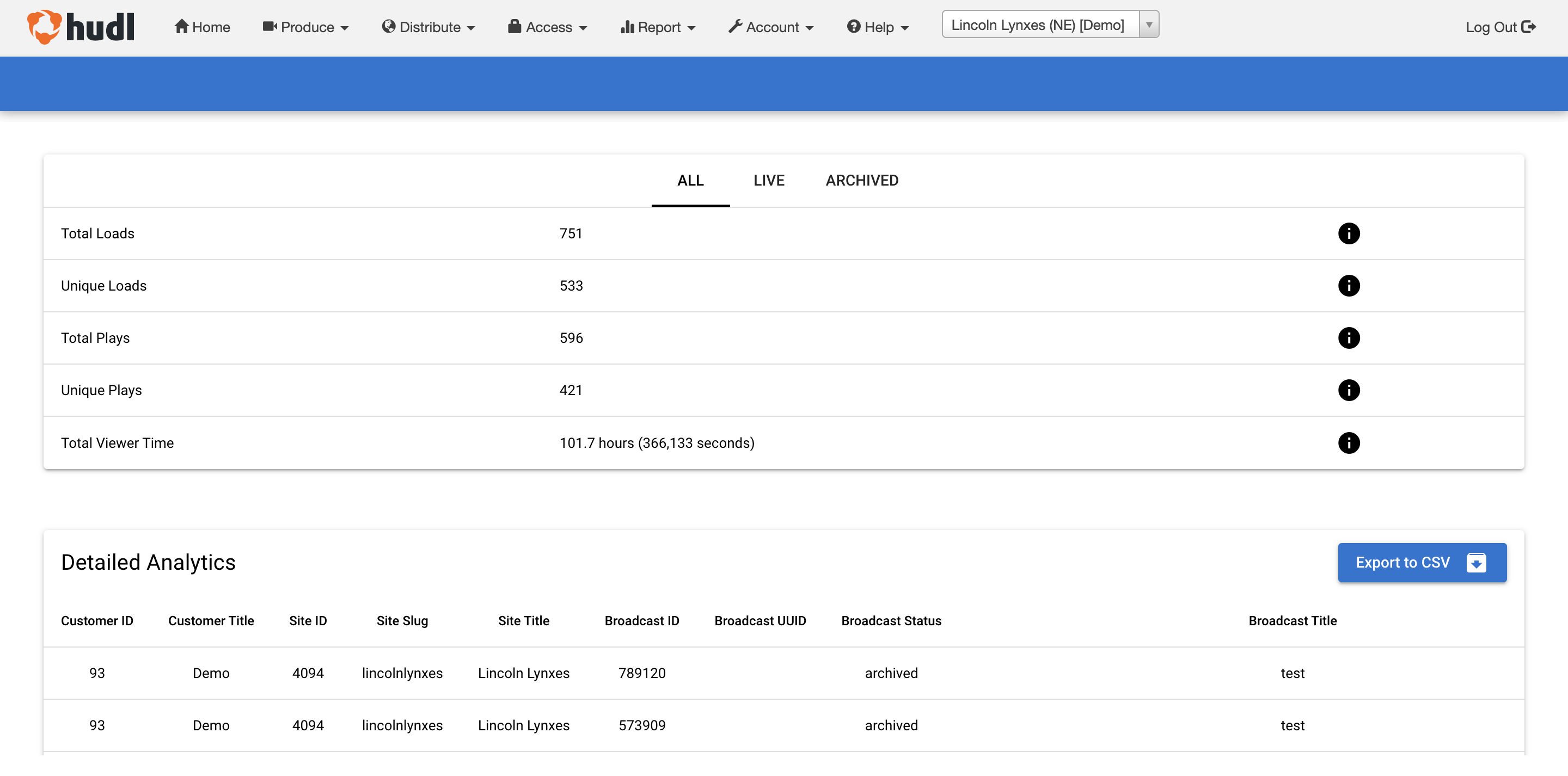Image resolution: width=1568 pixels, height=776 pixels.
Task: Expand the Report menu
Action: click(x=658, y=27)
